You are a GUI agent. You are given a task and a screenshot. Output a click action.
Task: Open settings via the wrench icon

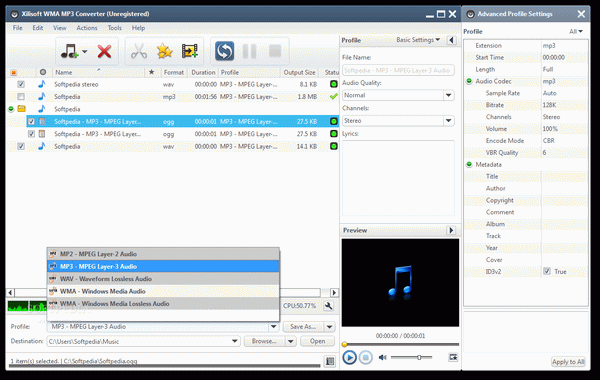point(328,305)
